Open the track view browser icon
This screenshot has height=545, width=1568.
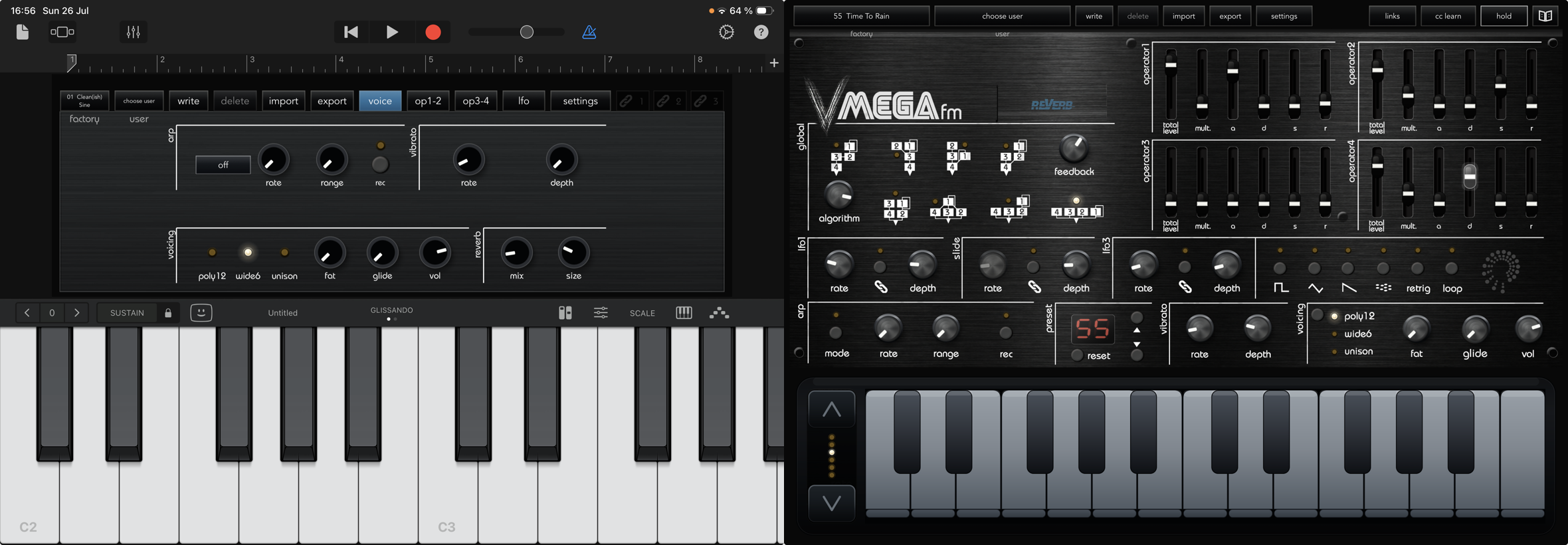pyautogui.click(x=62, y=32)
